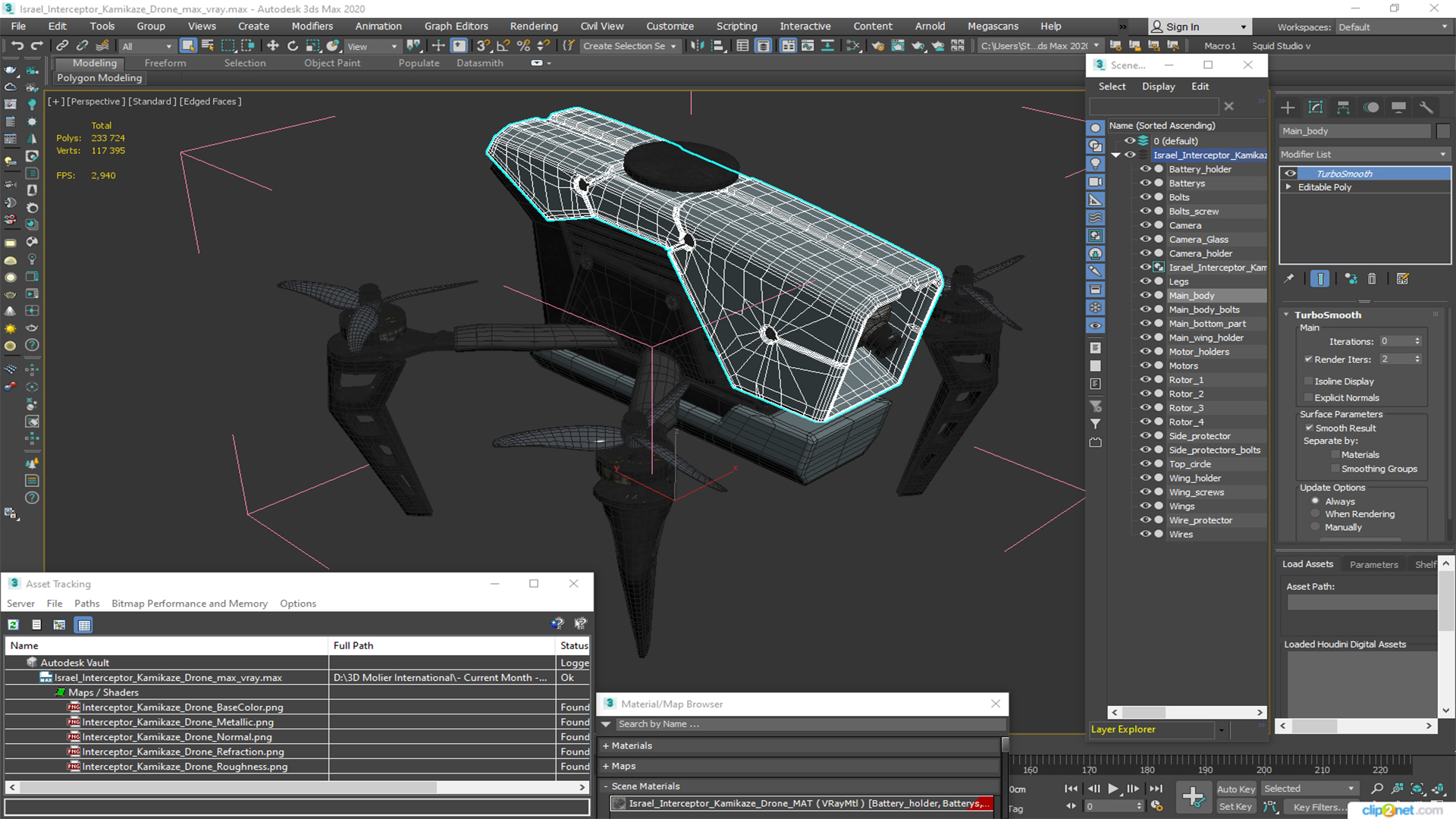Open Select by Name list icon
The image size is (1456, 819).
point(207,45)
